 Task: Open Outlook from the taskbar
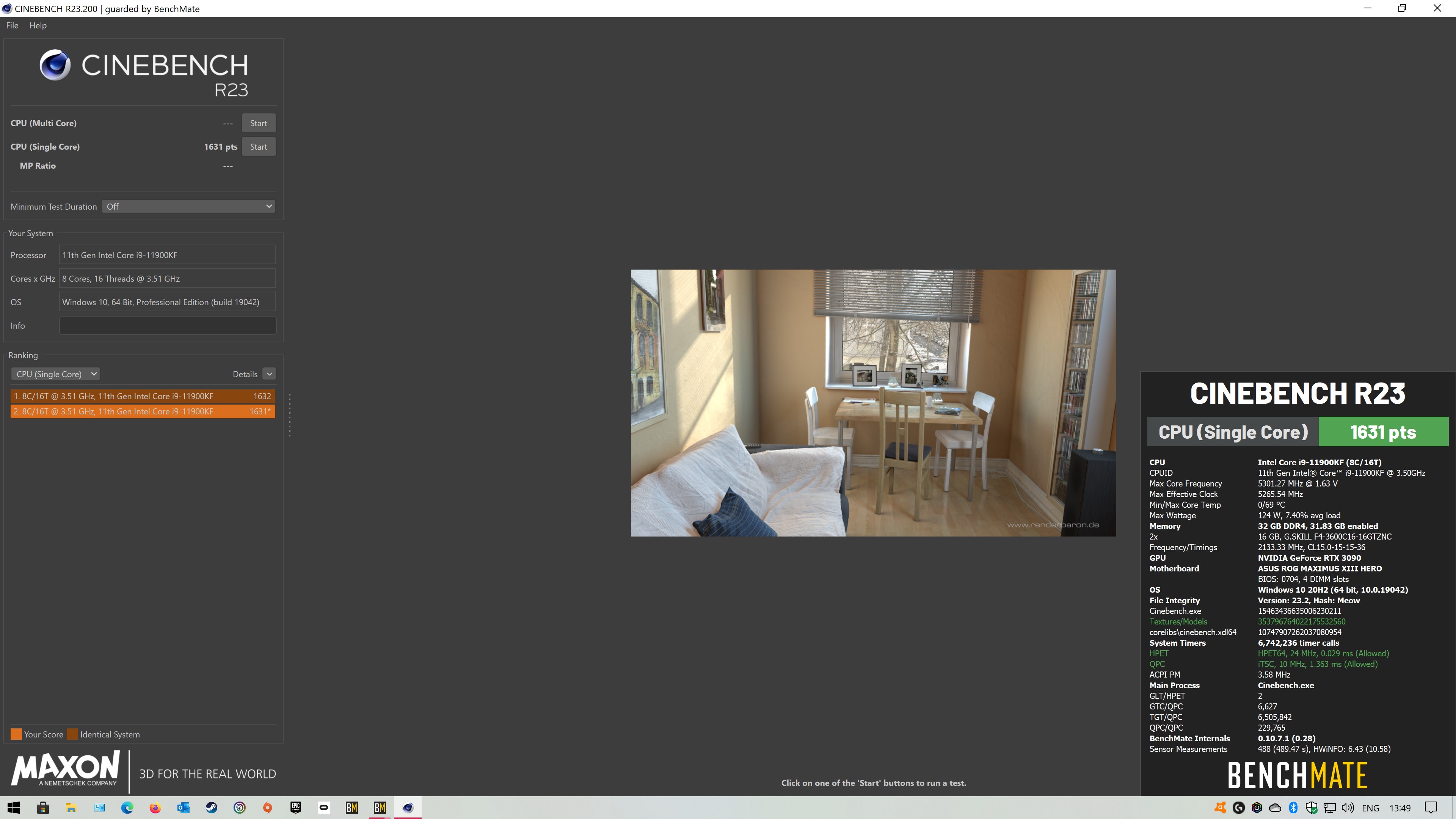(184, 808)
